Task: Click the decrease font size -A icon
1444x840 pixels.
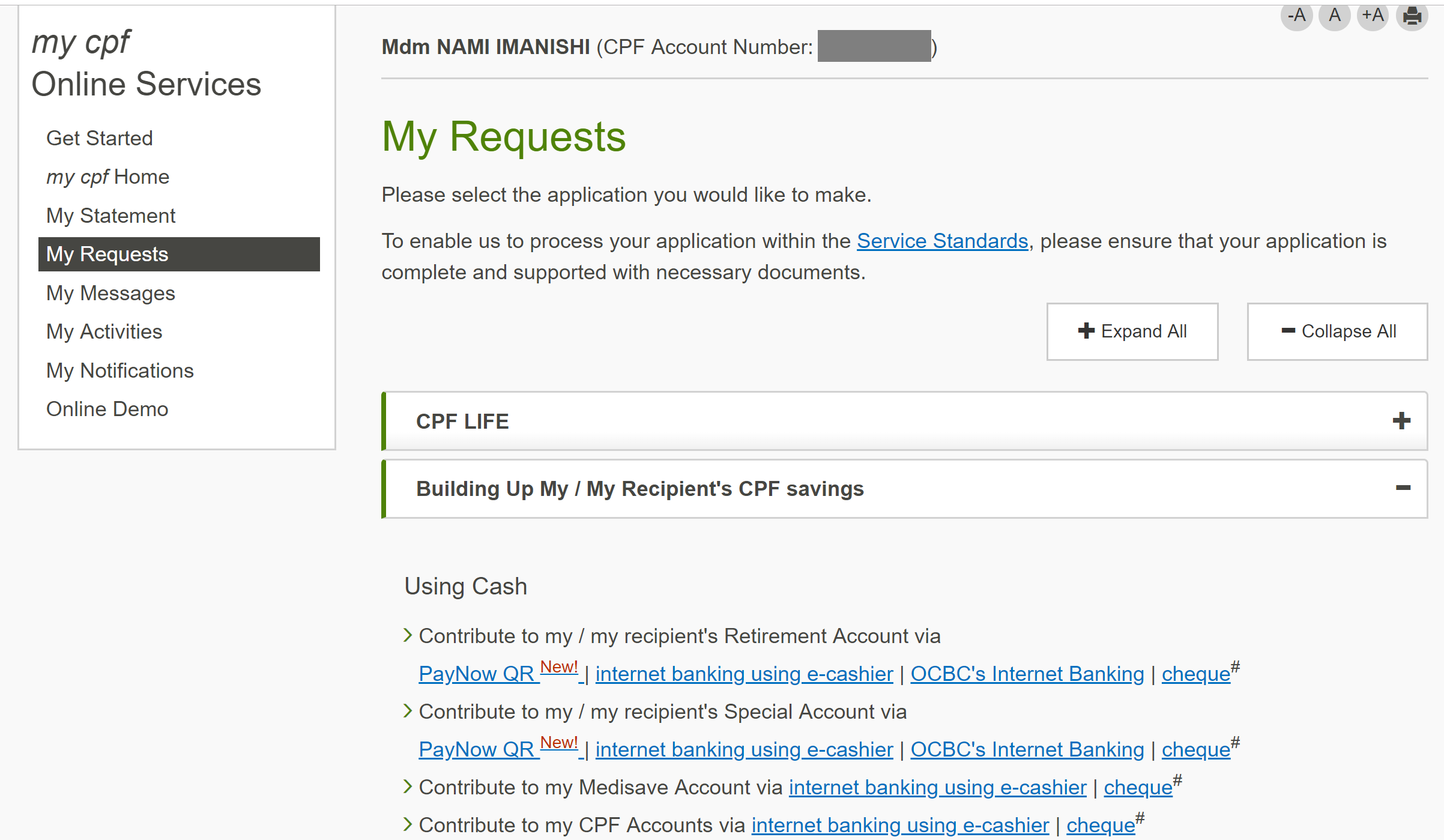Action: click(x=1296, y=15)
